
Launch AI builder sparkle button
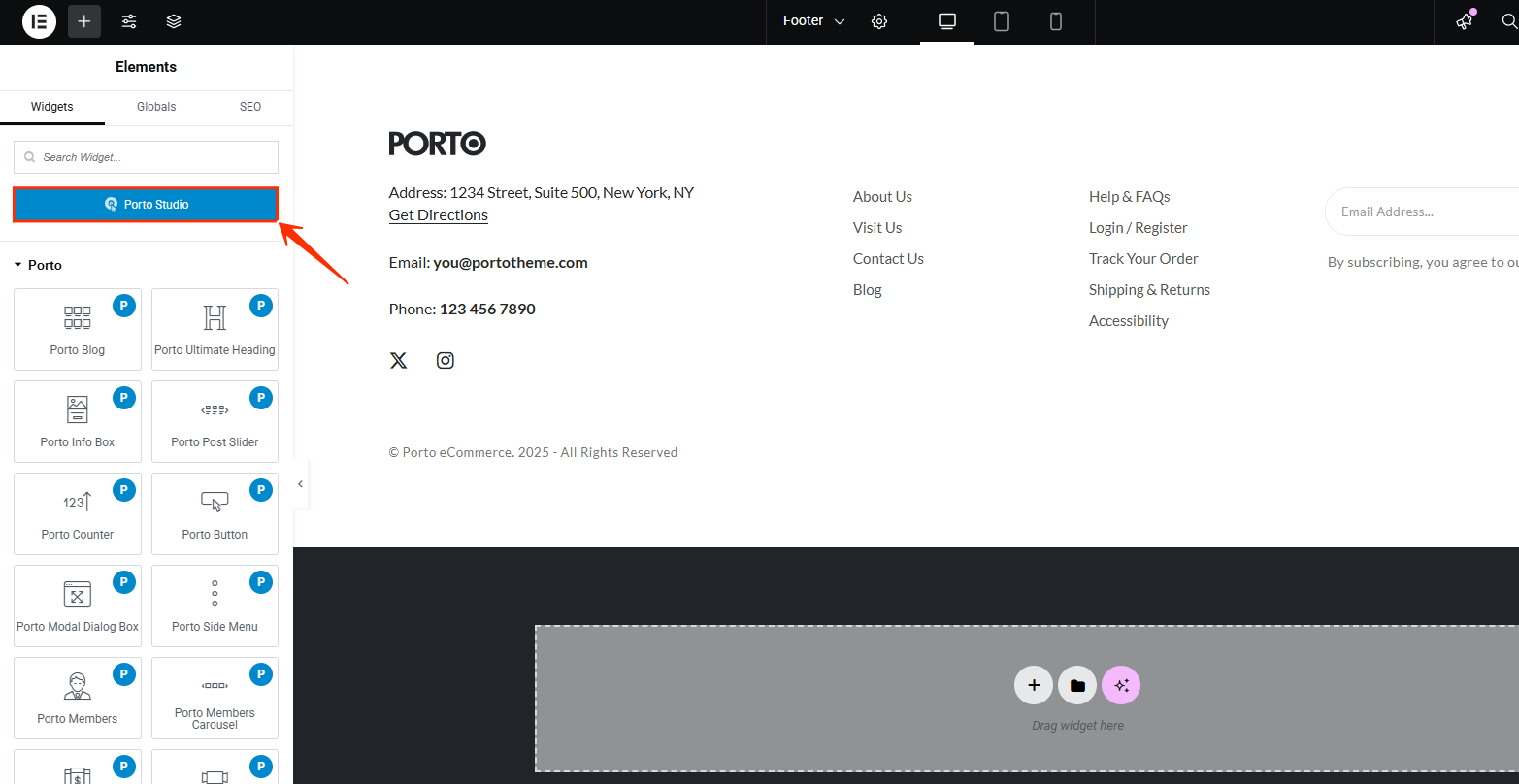[x=1121, y=685]
